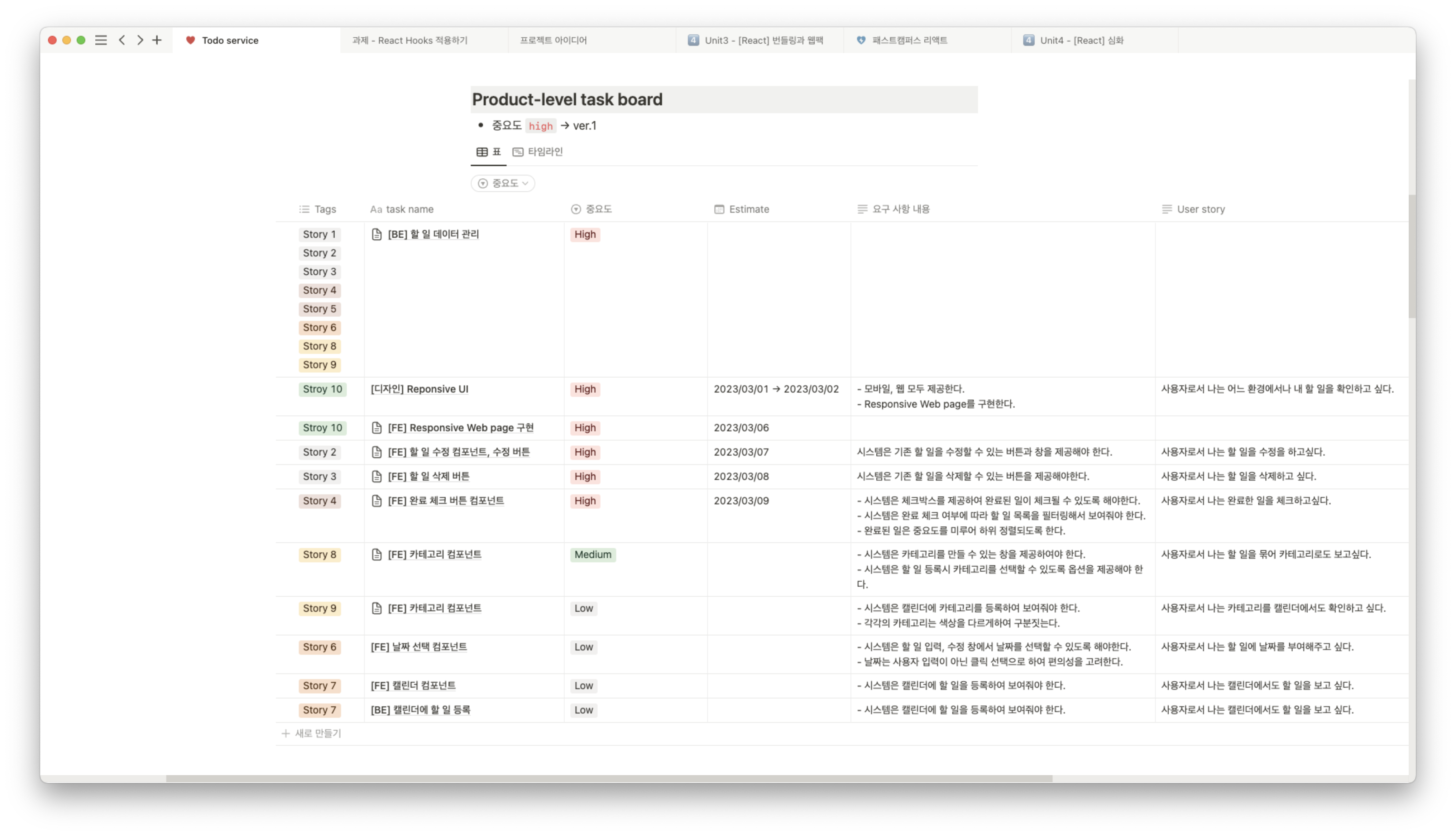The height and width of the screenshot is (836, 1456).
Task: Open the Low 중요도 select for Story 9 row
Action: click(583, 608)
